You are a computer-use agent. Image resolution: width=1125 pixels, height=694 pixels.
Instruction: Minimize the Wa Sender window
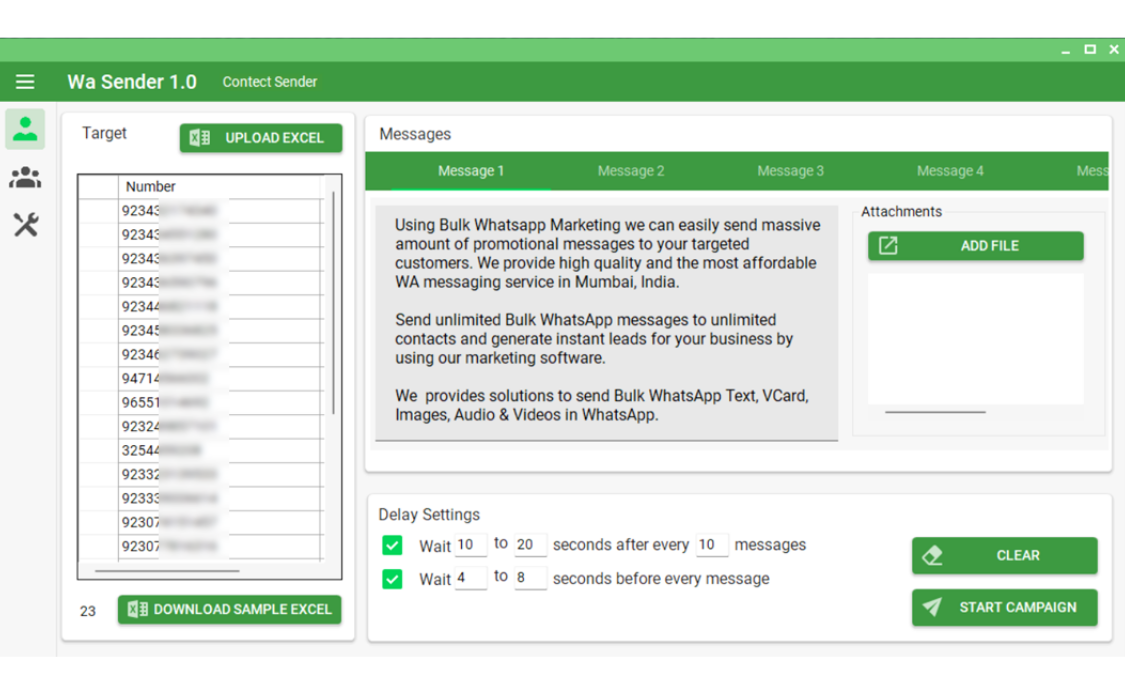coord(1065,50)
